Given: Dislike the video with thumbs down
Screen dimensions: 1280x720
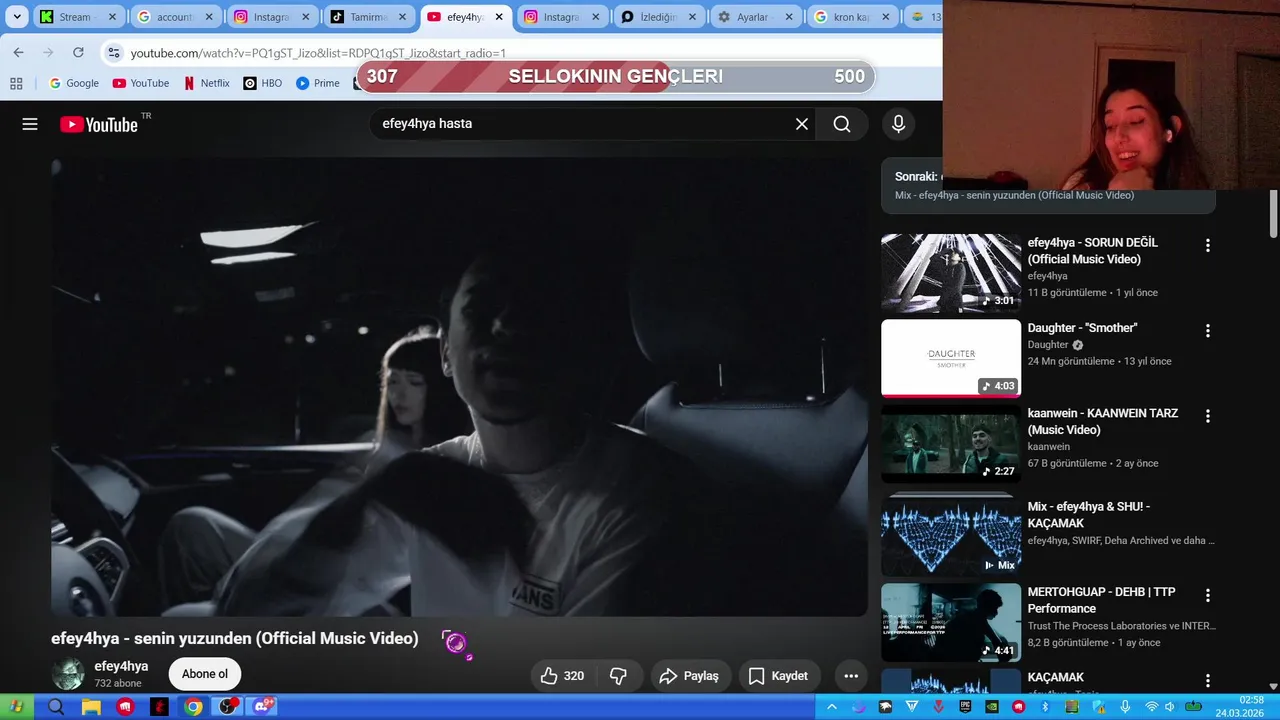Looking at the screenshot, I should click(619, 676).
